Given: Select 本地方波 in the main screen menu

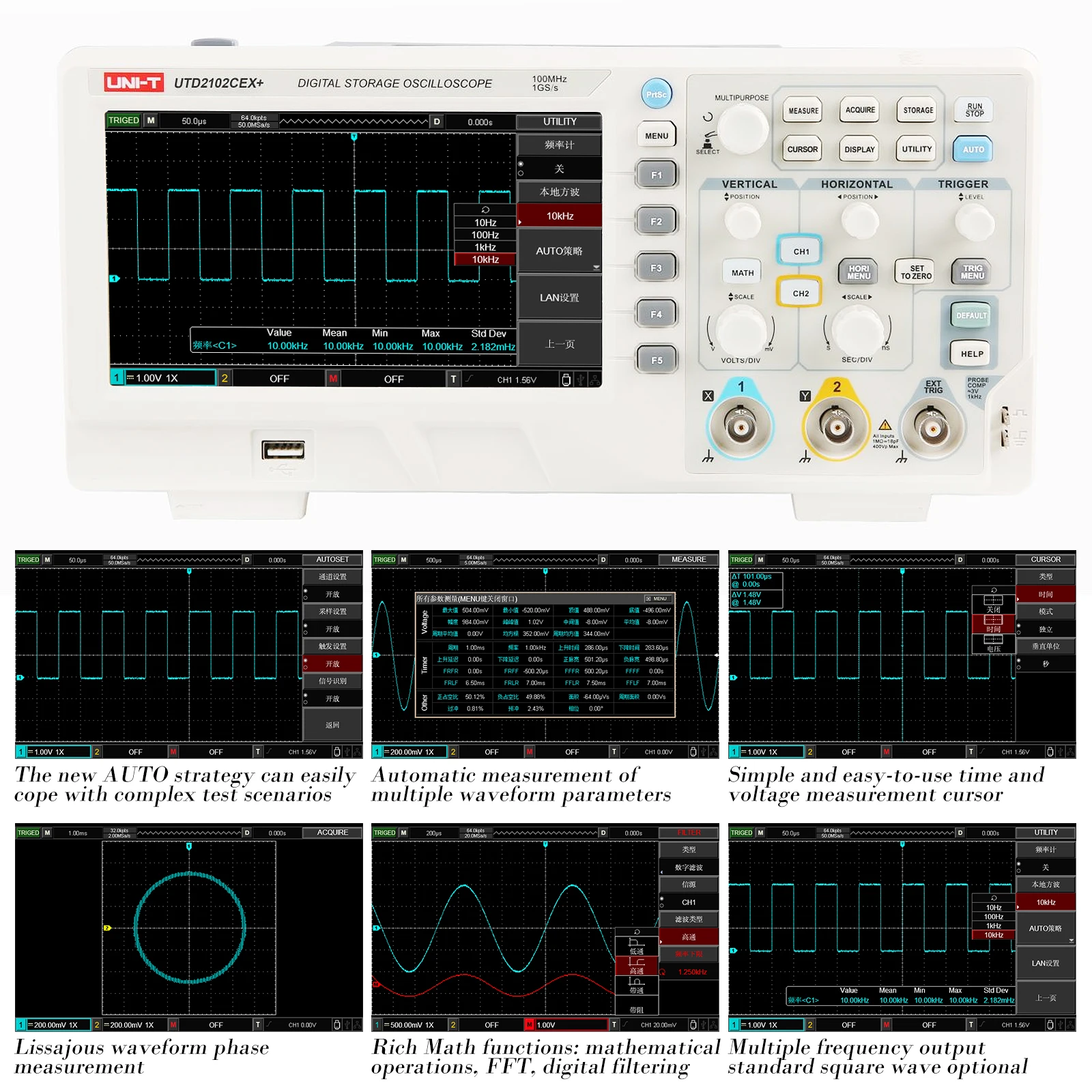Looking at the screenshot, I should pyautogui.click(x=560, y=192).
